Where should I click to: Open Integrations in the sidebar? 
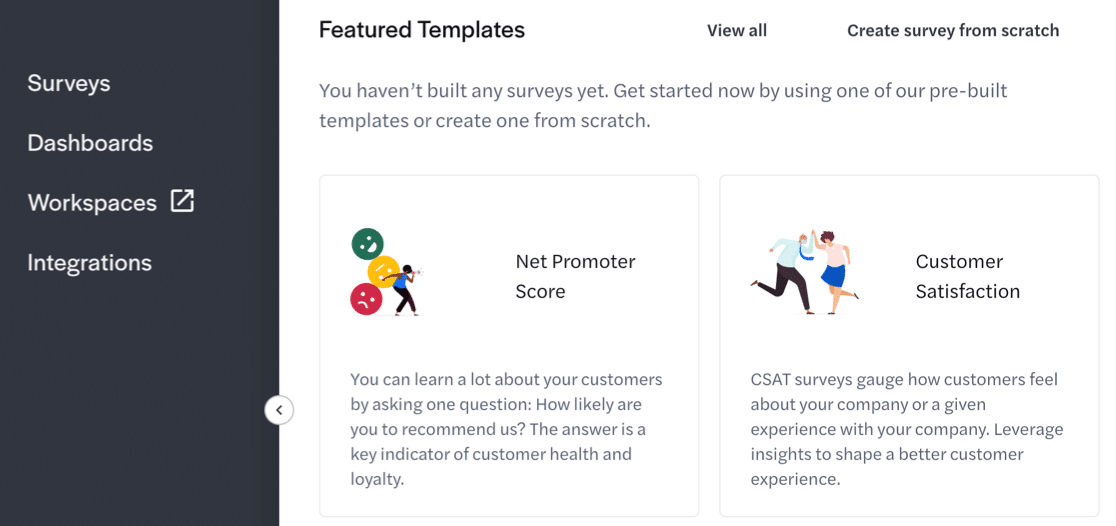coord(90,263)
